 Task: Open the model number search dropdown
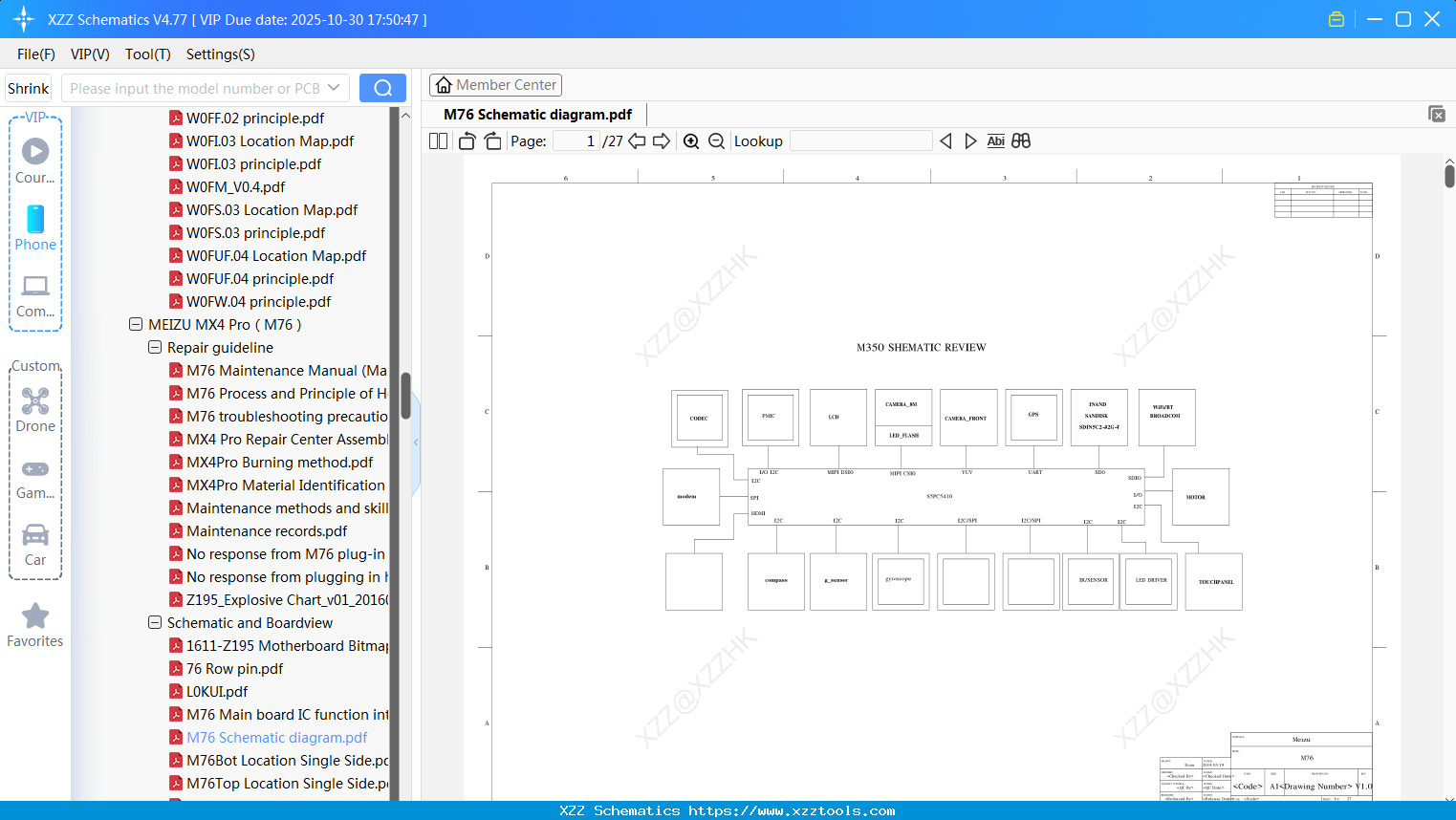pyautogui.click(x=335, y=87)
